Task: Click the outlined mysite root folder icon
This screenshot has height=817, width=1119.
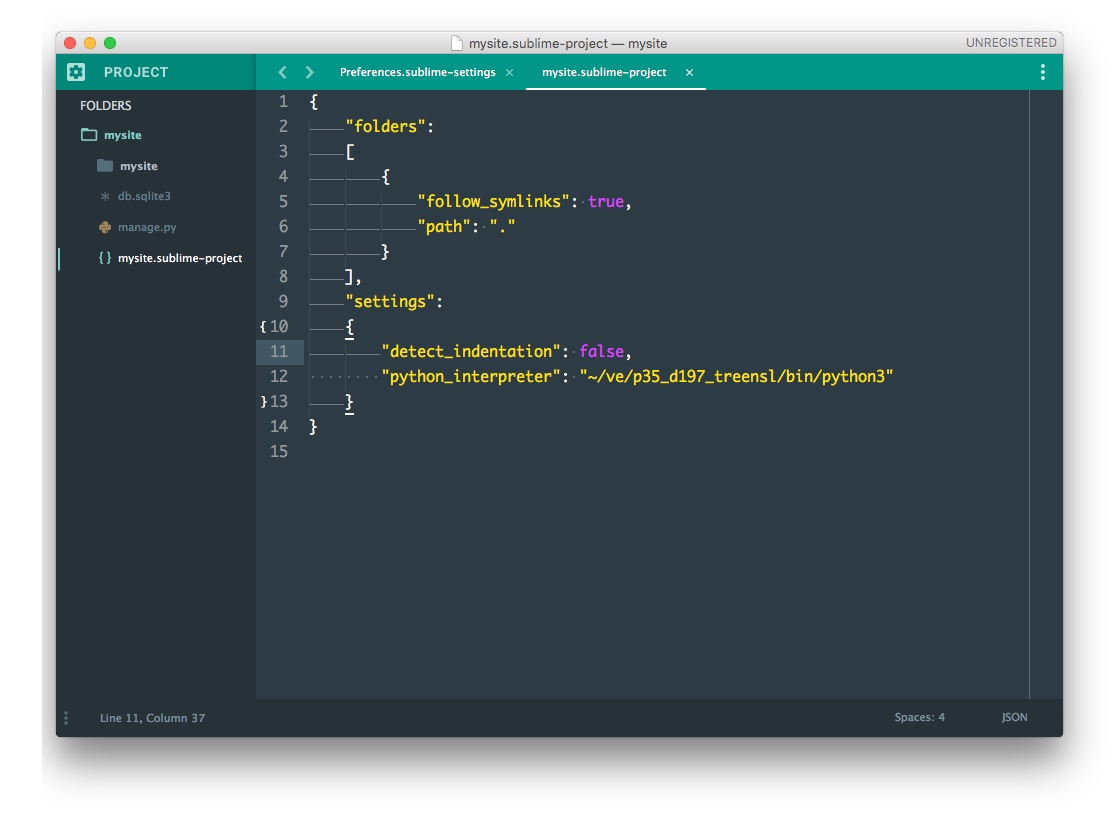Action: [89, 135]
